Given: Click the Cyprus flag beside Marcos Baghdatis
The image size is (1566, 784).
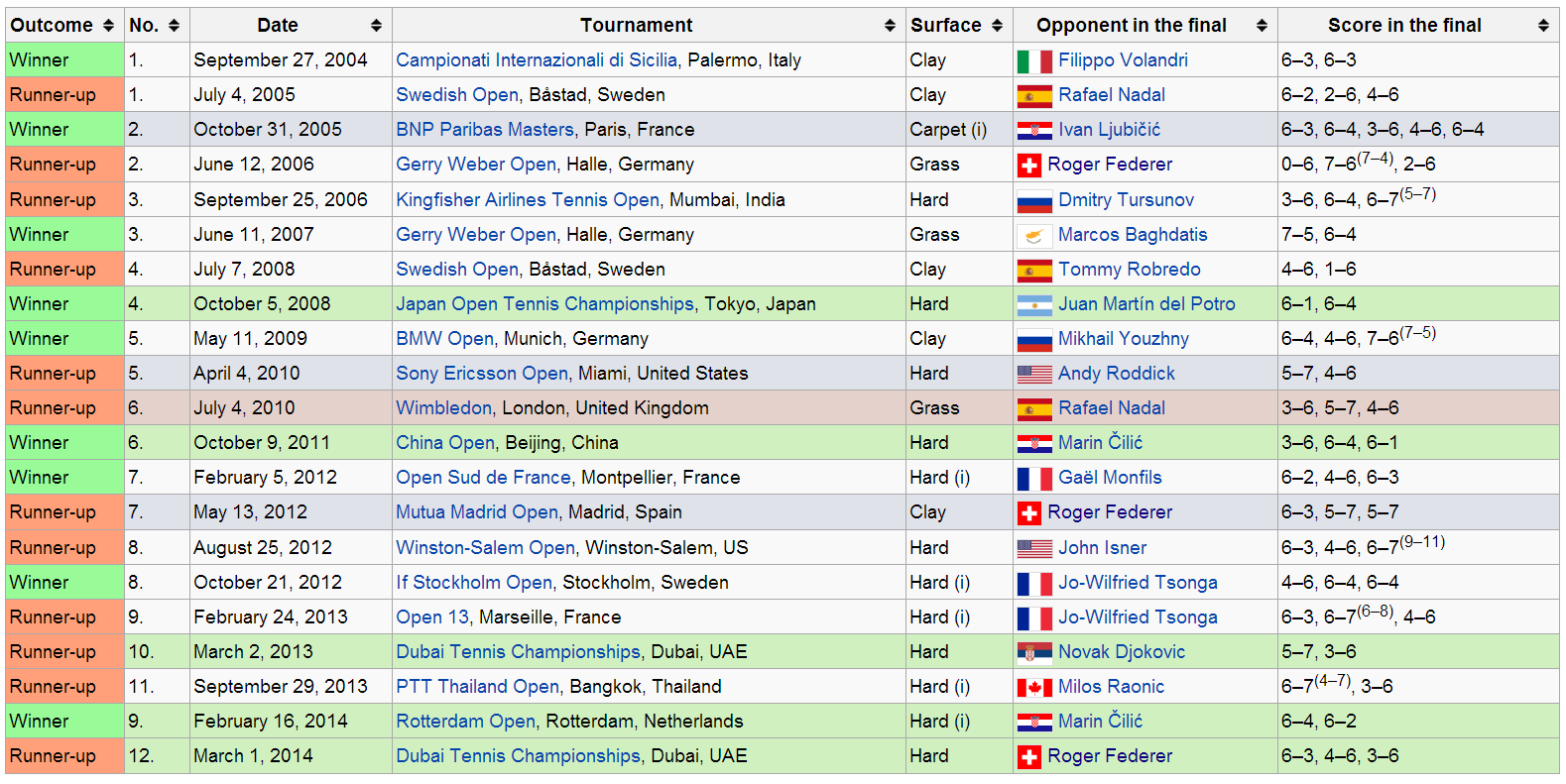Looking at the screenshot, I should [1034, 236].
